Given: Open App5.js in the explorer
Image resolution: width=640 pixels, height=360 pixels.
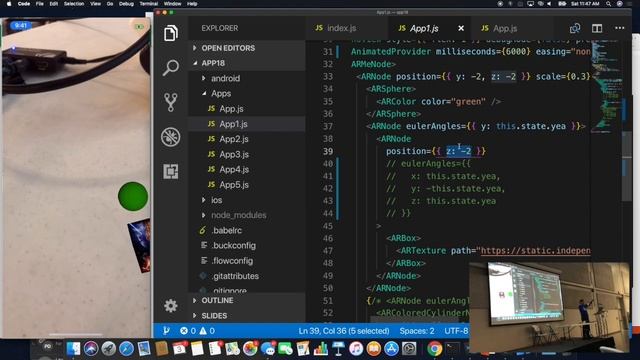Looking at the screenshot, I should pyautogui.click(x=247, y=184).
